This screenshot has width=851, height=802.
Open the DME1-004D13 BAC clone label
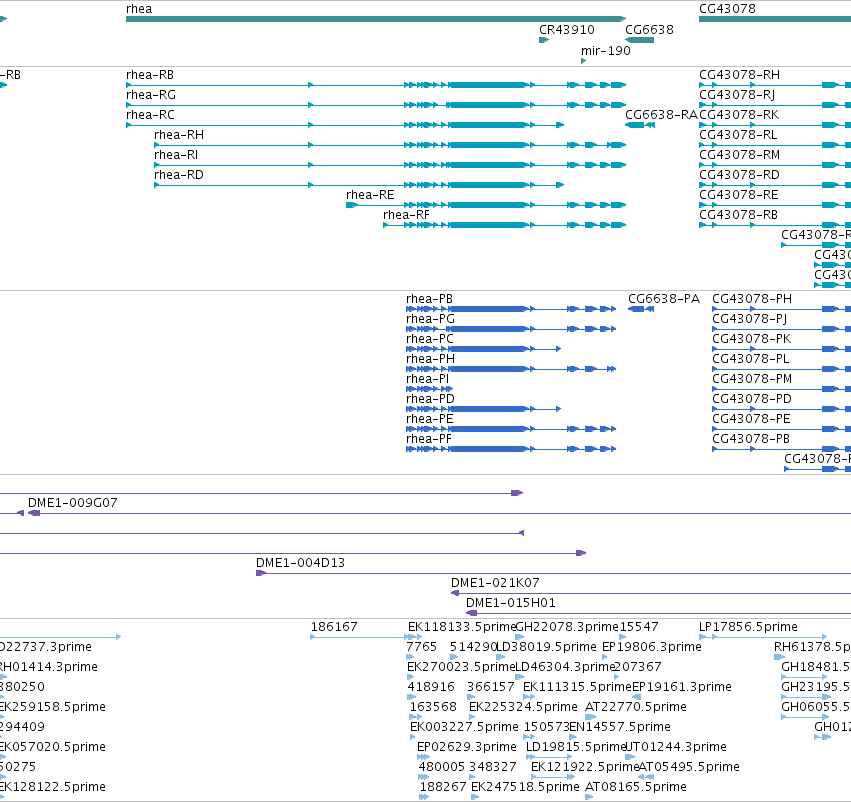301,563
